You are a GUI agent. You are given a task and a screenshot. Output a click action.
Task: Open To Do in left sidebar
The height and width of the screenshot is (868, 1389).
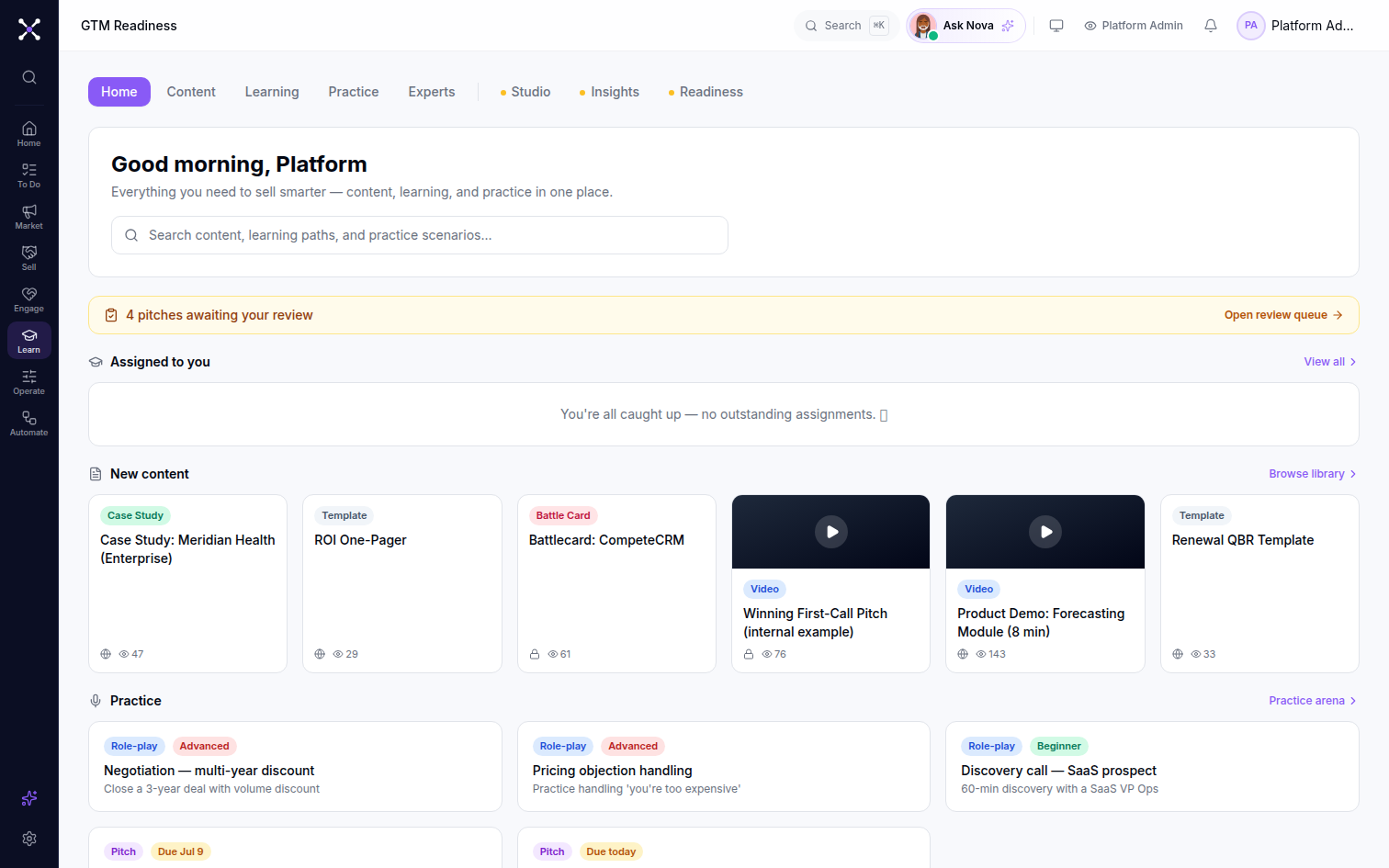[x=29, y=175]
